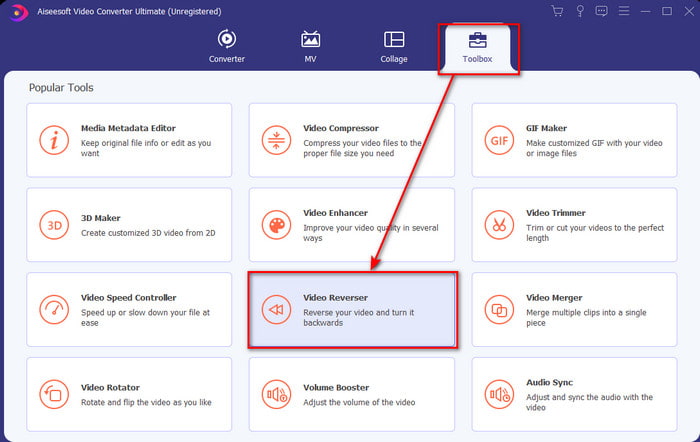
Task: Launch 3D Maker title
Action: 100,218
